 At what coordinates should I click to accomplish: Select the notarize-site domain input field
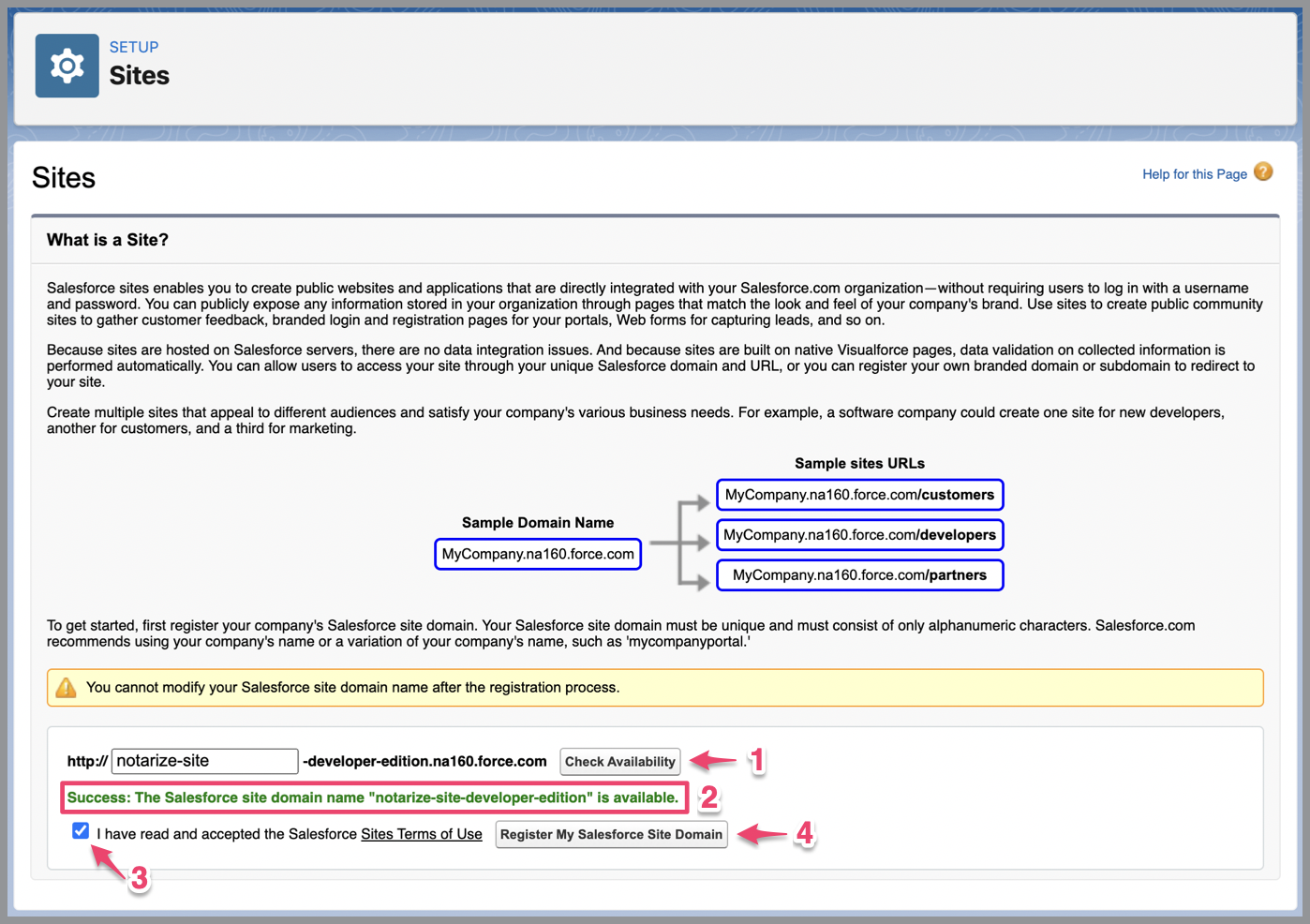[x=204, y=761]
